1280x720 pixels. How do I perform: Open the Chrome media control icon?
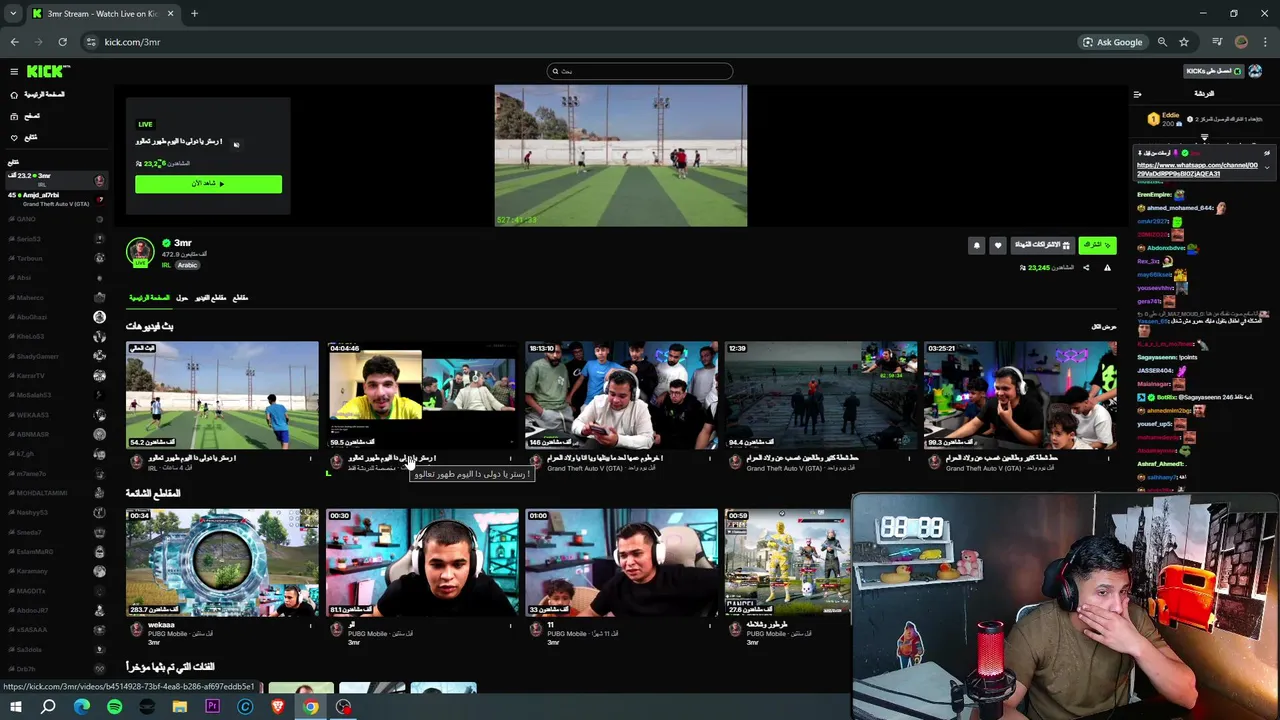pos(1217,42)
